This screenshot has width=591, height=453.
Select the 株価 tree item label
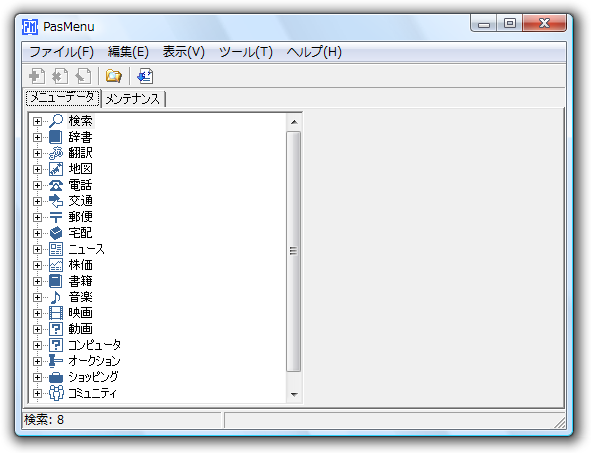[80, 265]
